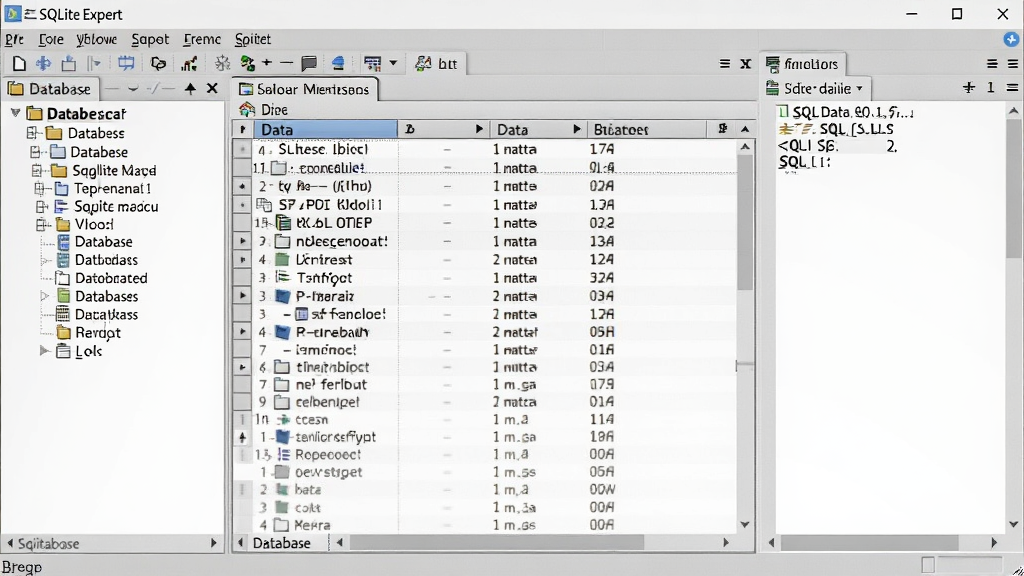Select bottom 'Database' tab under grid

click(281, 543)
